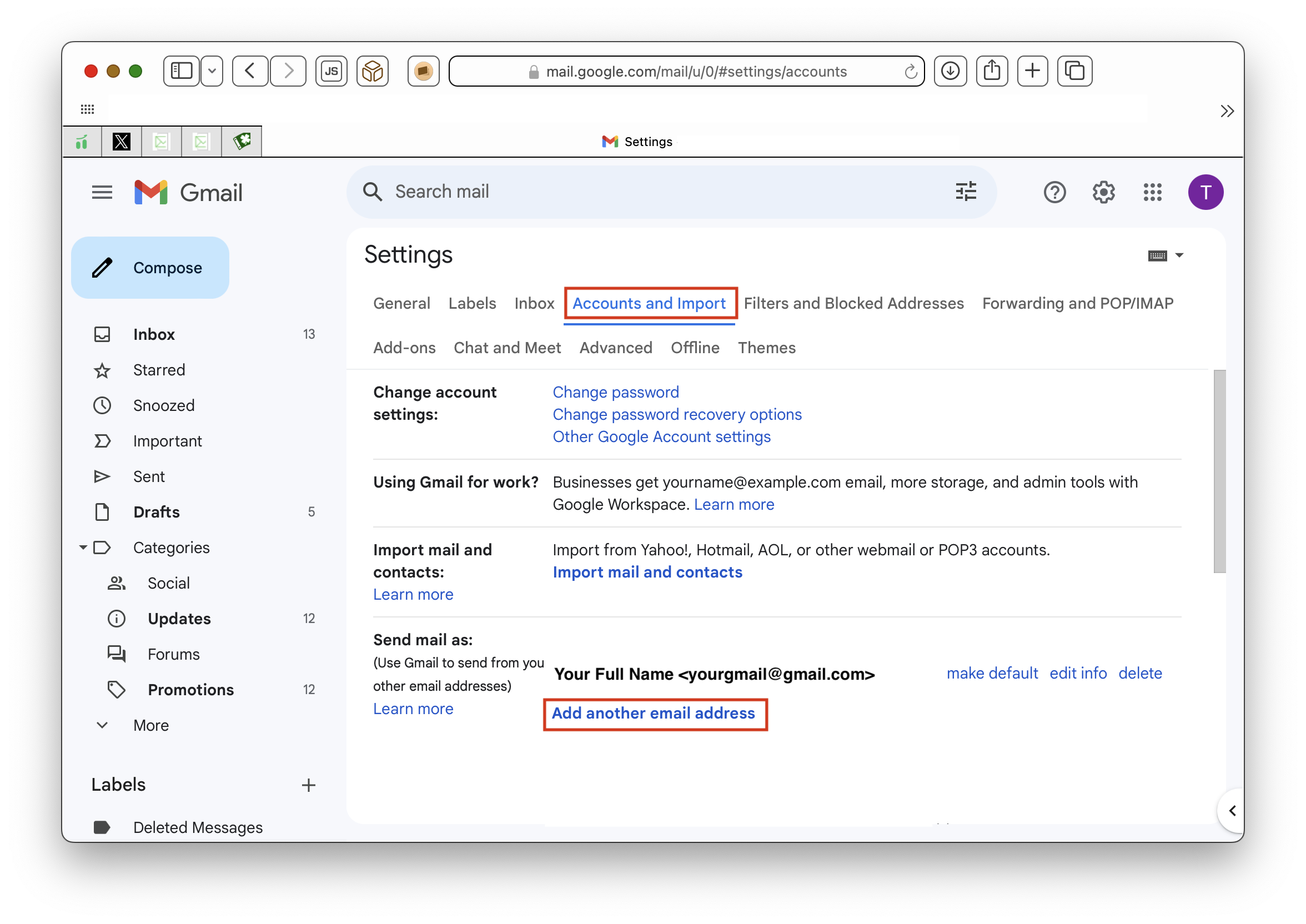Click the JS extension icon
This screenshot has width=1306, height=924.
pyautogui.click(x=331, y=71)
